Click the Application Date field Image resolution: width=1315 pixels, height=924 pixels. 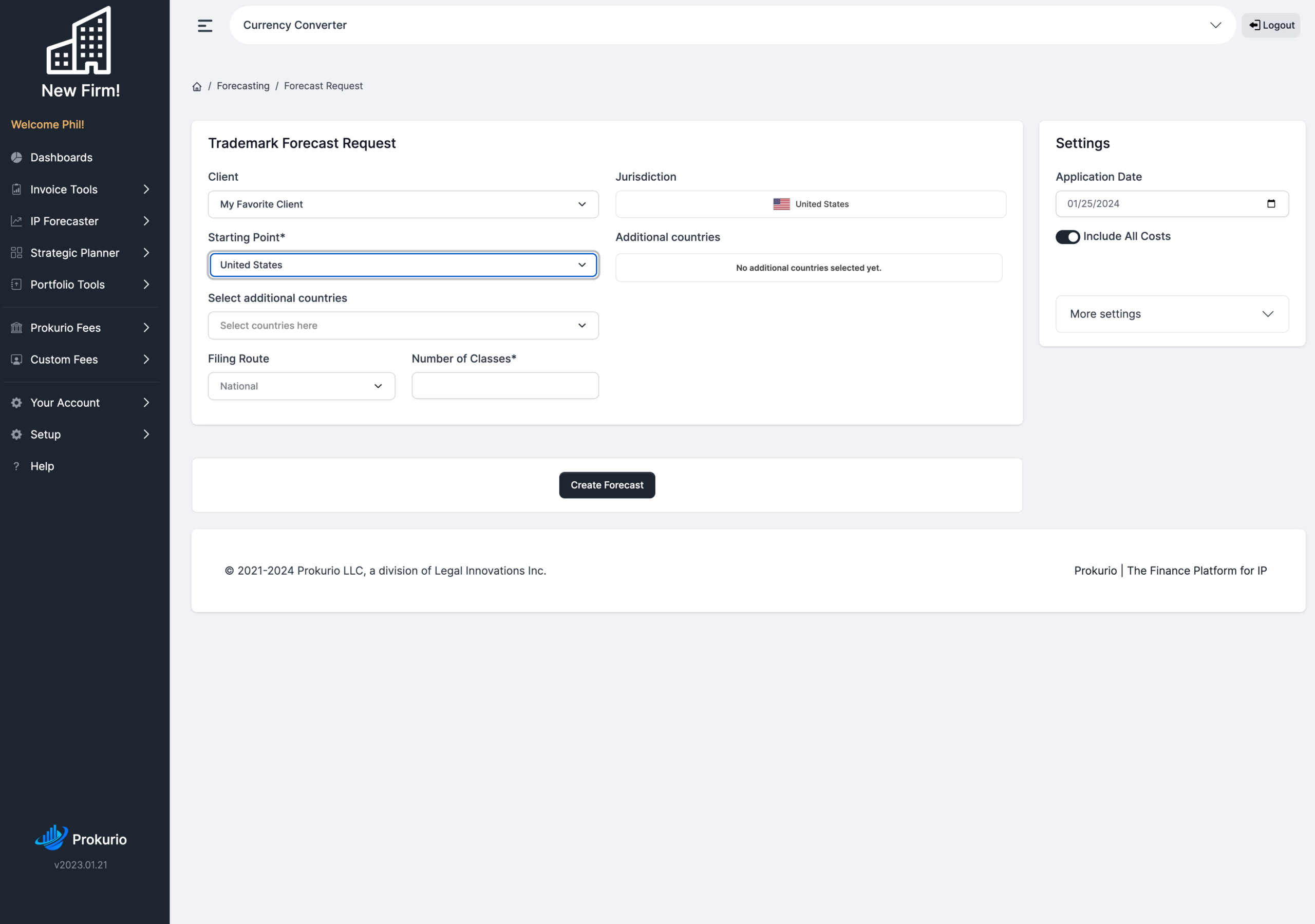tap(1172, 204)
